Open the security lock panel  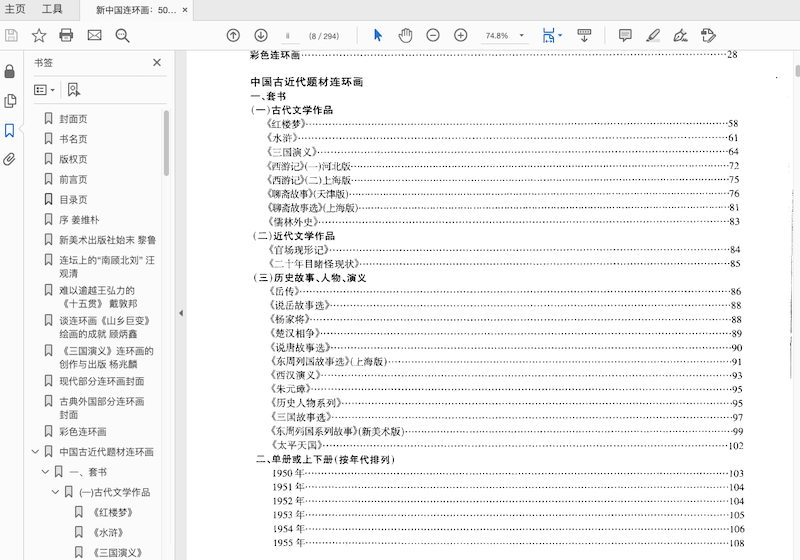coord(9,71)
